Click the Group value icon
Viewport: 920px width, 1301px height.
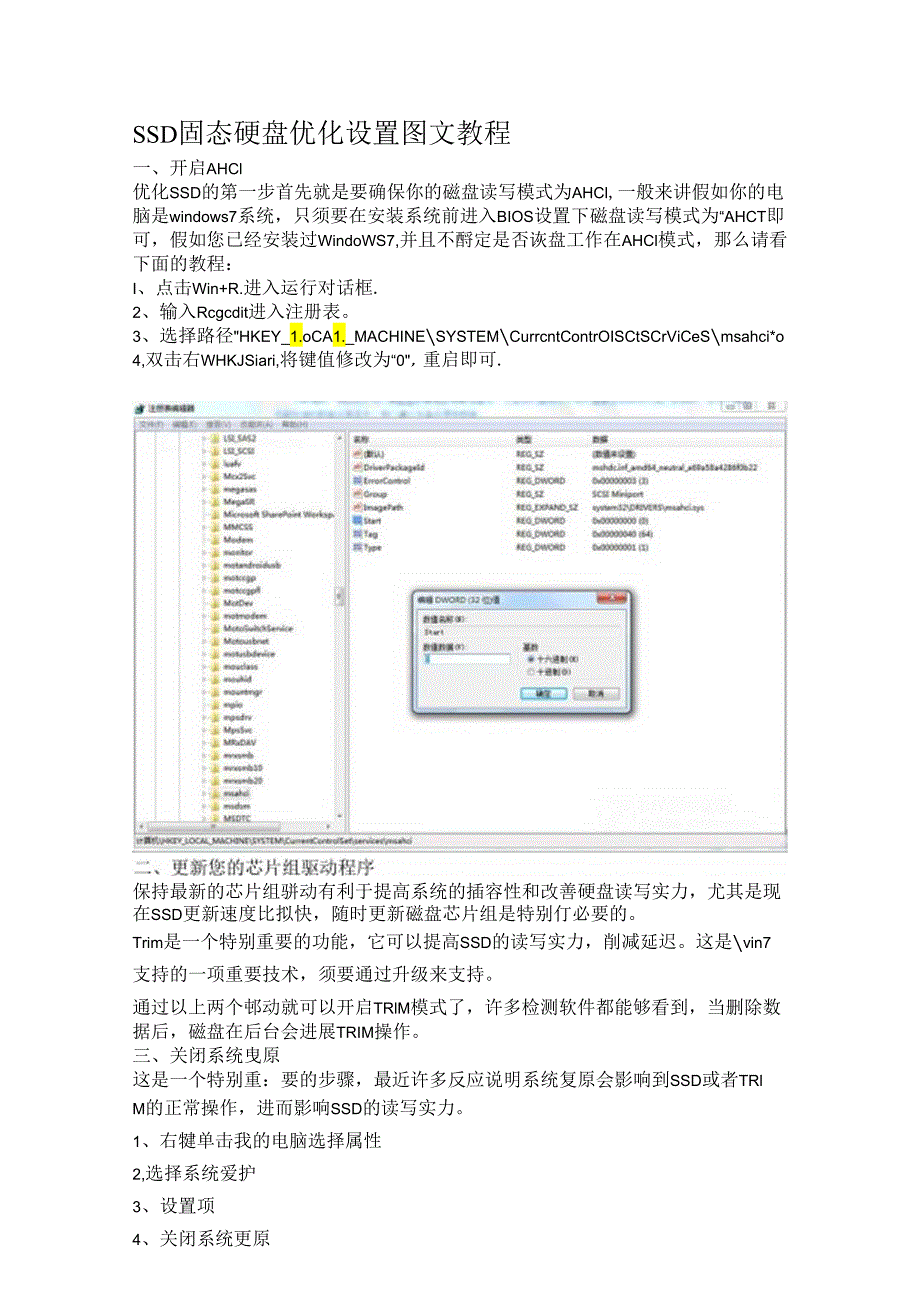[356, 493]
